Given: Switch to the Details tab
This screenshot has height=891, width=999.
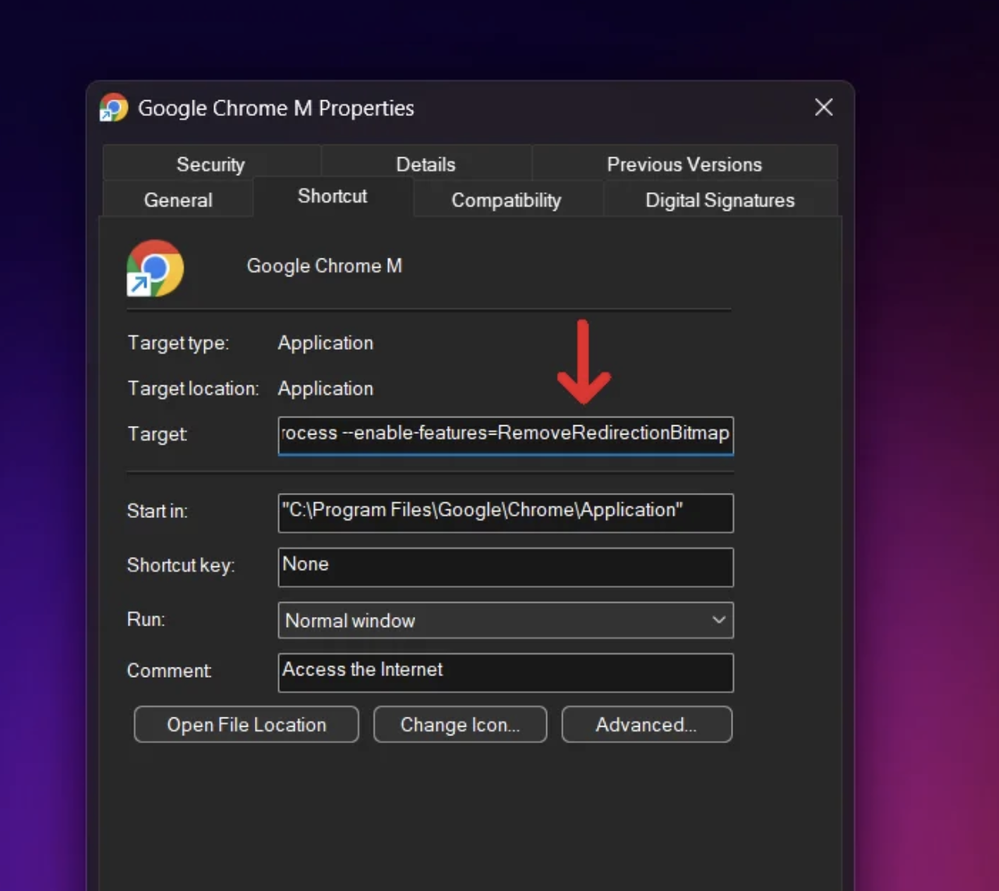Looking at the screenshot, I should tap(426, 164).
